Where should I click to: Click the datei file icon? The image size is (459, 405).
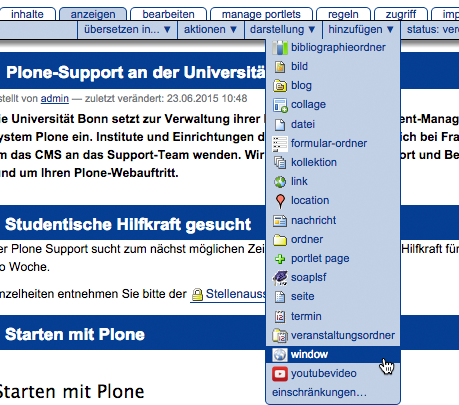(280, 125)
